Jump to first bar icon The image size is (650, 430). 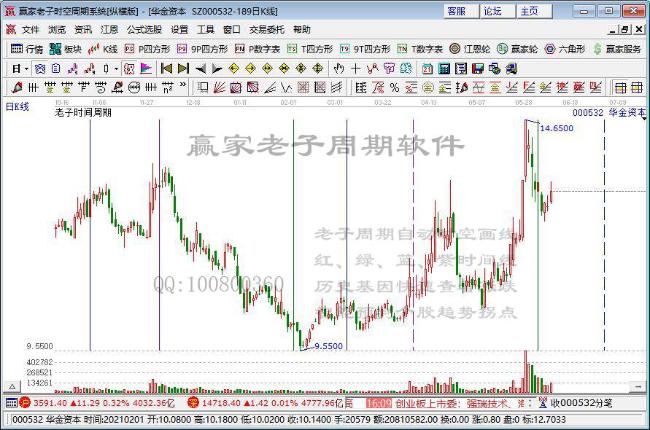pos(166,68)
